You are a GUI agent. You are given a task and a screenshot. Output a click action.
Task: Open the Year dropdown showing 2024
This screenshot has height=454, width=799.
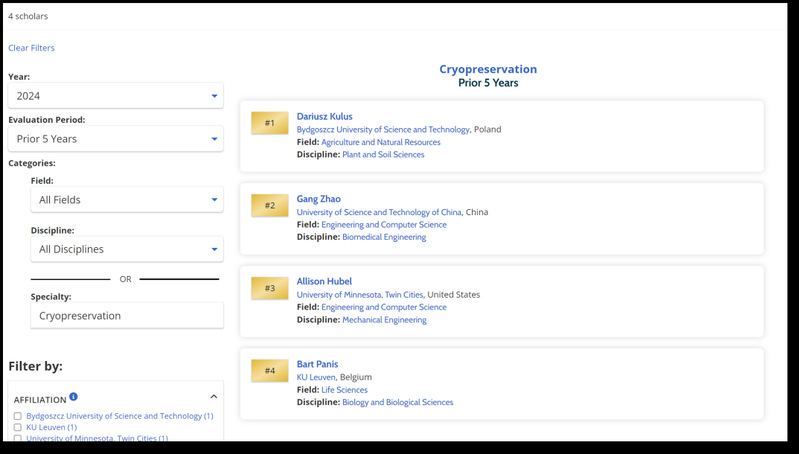(116, 96)
